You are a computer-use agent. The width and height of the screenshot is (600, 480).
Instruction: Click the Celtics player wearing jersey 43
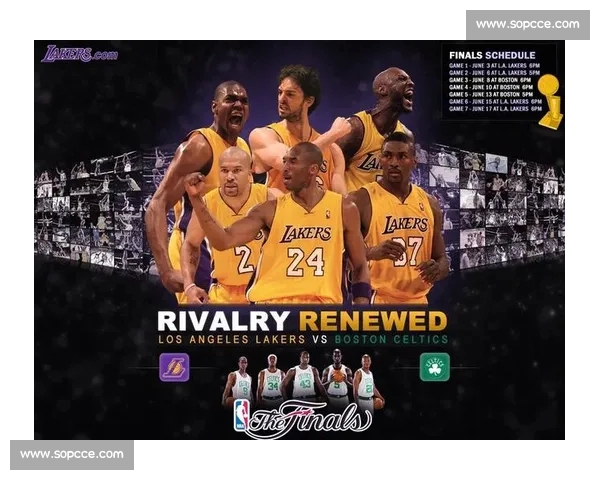(x=303, y=376)
